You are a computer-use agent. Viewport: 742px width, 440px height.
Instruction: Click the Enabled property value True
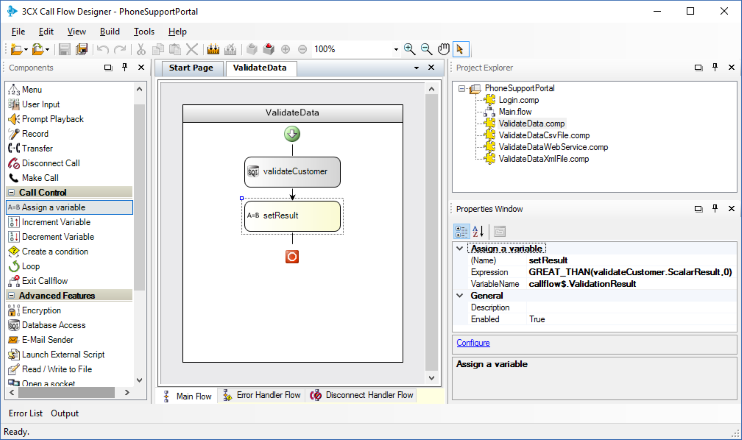631,319
